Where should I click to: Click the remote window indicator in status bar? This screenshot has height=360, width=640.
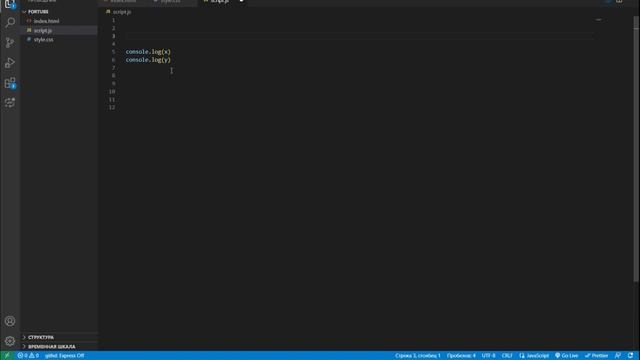[7, 356]
